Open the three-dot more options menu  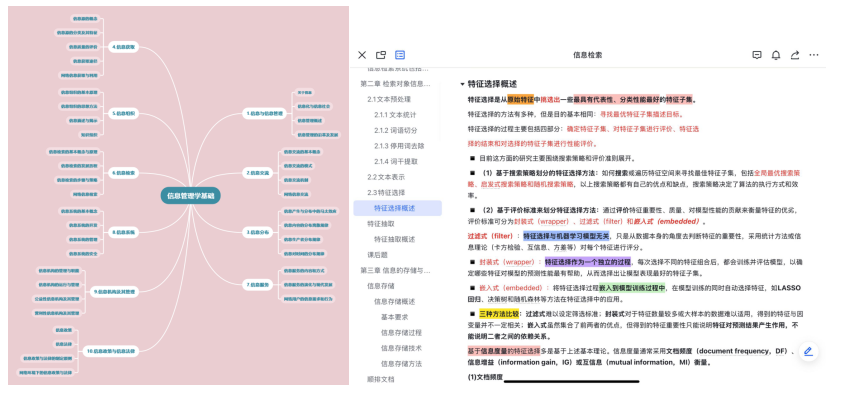click(x=813, y=55)
